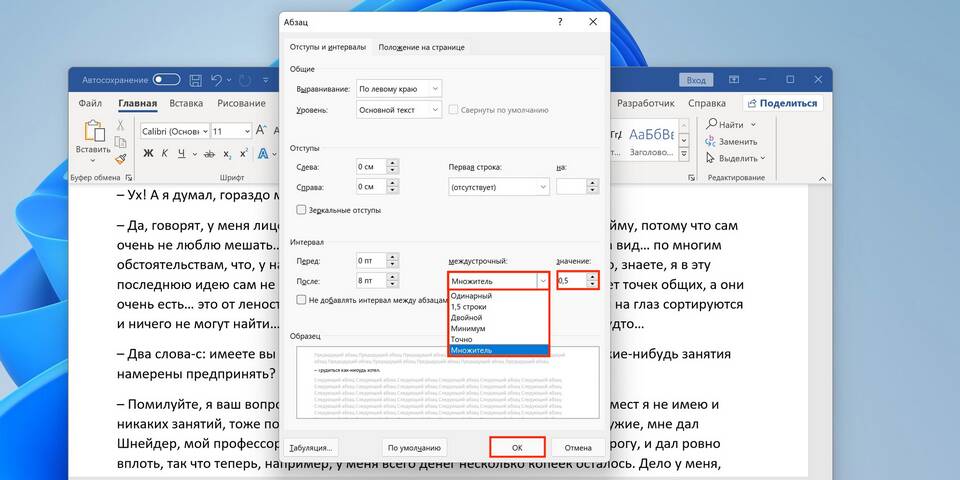Toggle the Автосохранение switch

coord(166,79)
